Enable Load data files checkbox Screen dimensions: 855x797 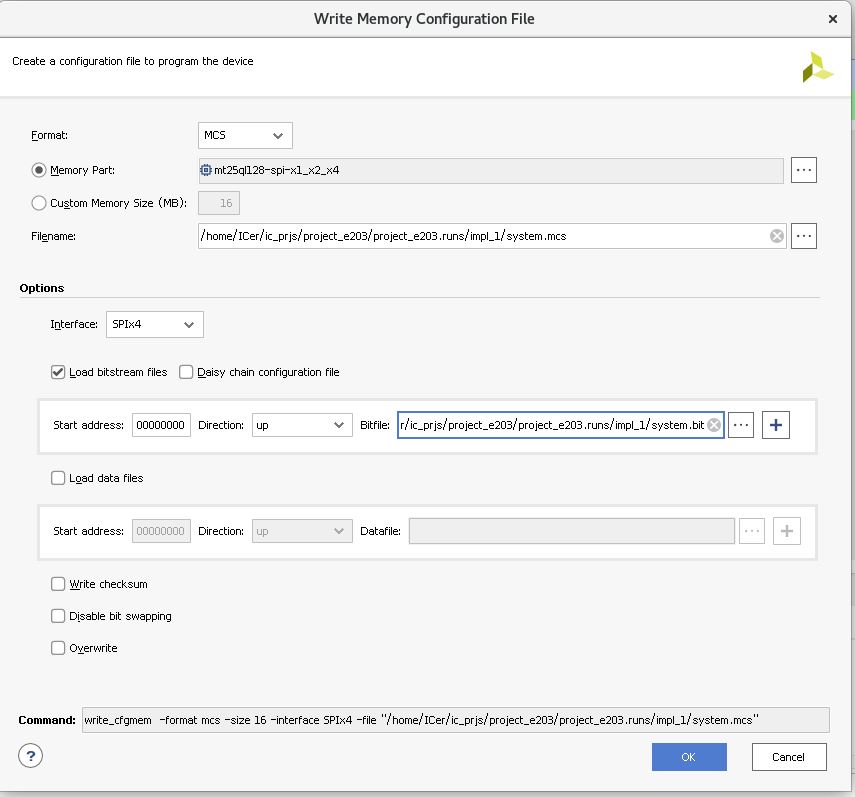[x=58, y=478]
